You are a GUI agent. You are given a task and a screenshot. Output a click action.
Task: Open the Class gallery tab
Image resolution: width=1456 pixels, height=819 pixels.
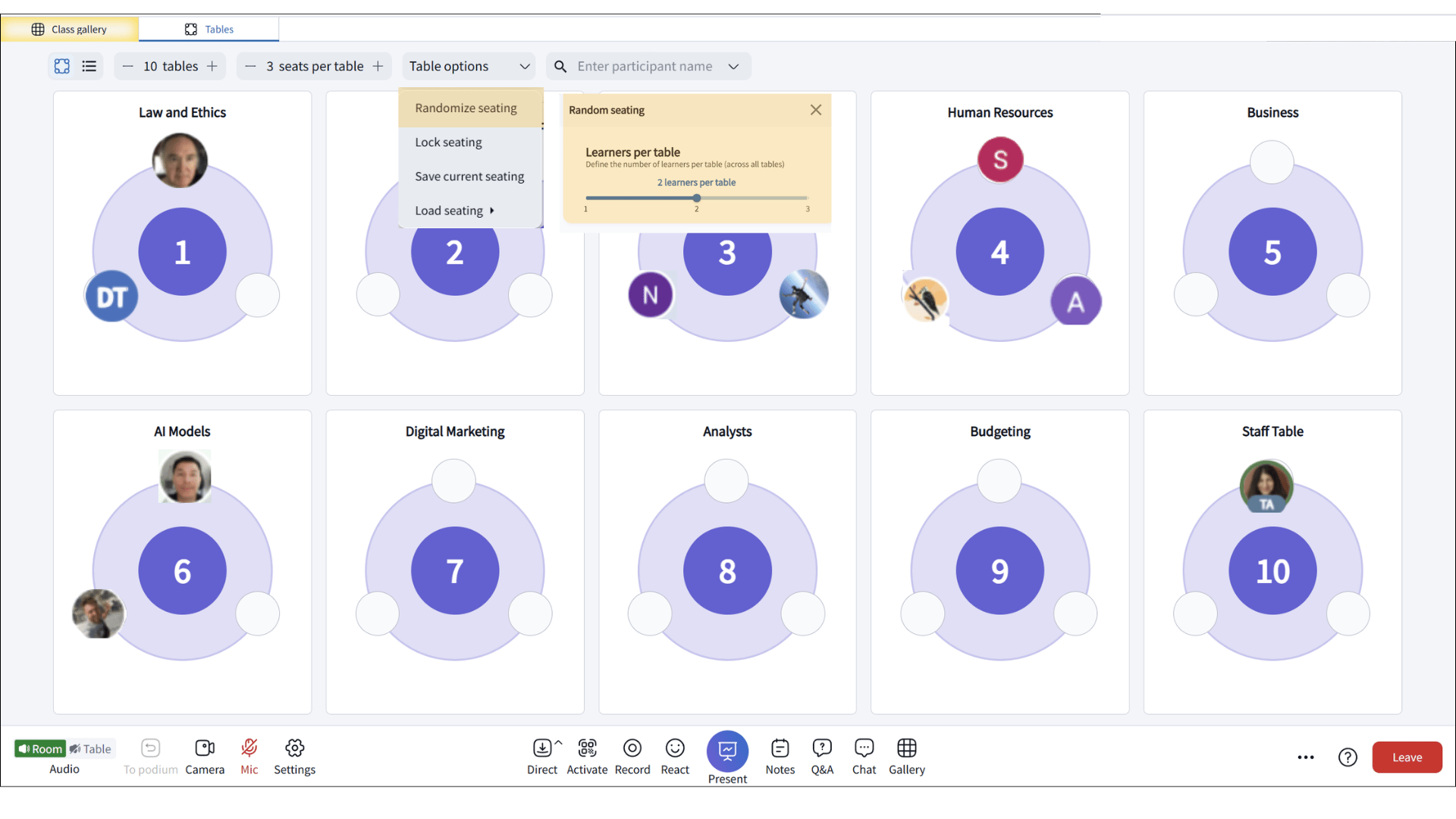coord(70,29)
